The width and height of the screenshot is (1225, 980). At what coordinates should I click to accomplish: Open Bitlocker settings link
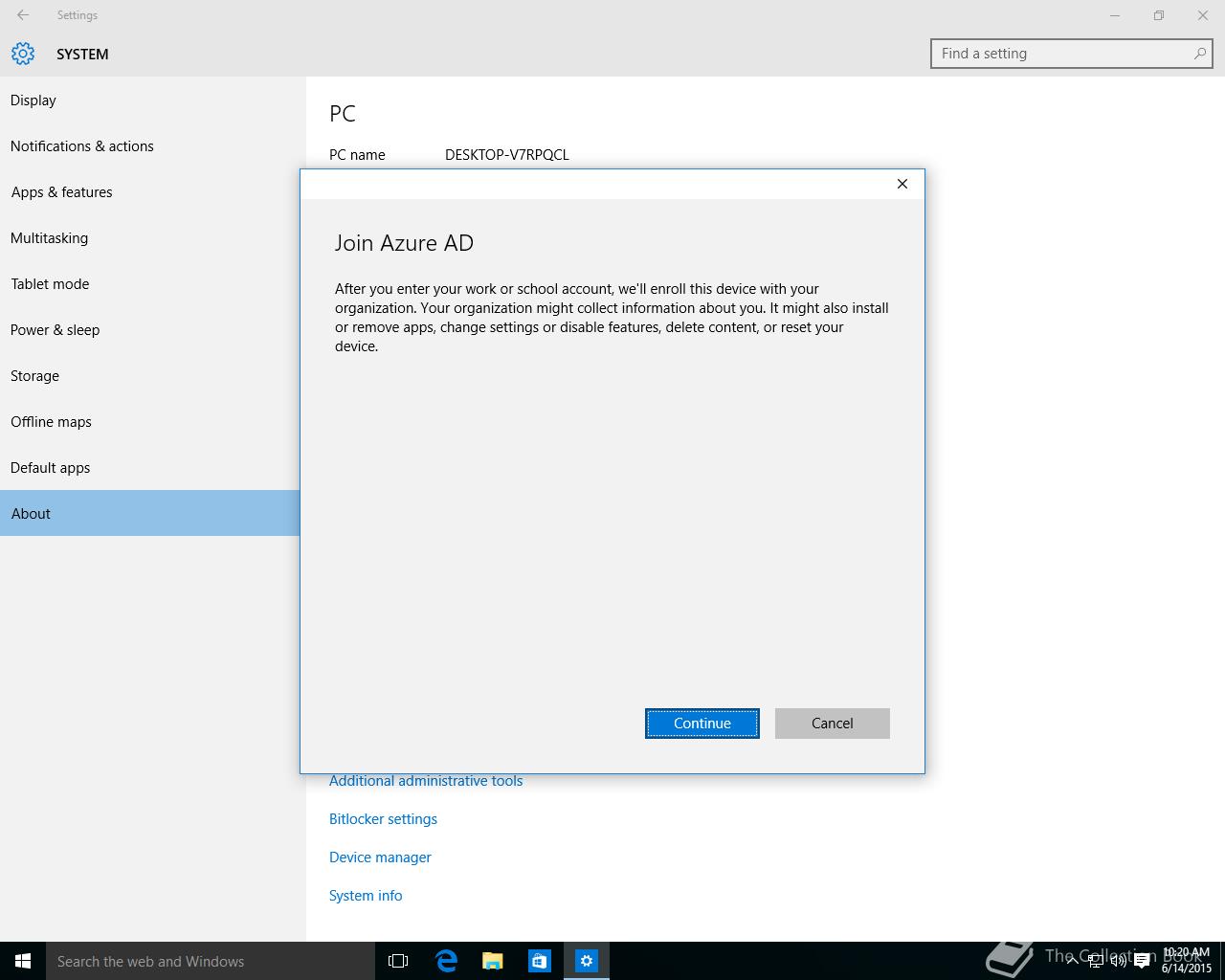tap(383, 819)
